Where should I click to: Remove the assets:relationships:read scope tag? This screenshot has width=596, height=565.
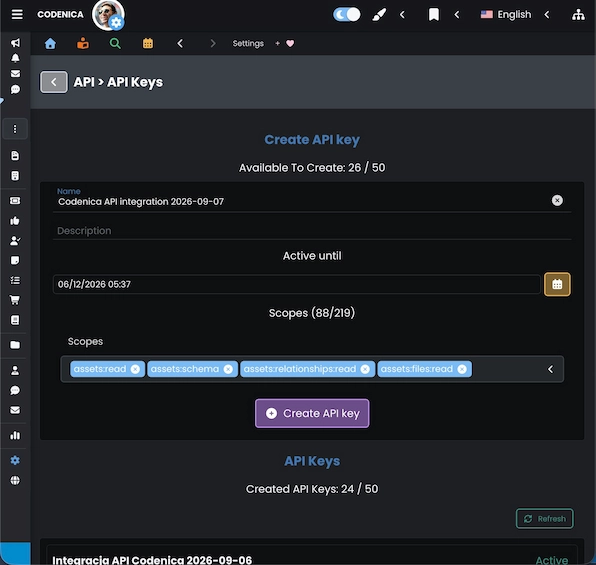365,369
